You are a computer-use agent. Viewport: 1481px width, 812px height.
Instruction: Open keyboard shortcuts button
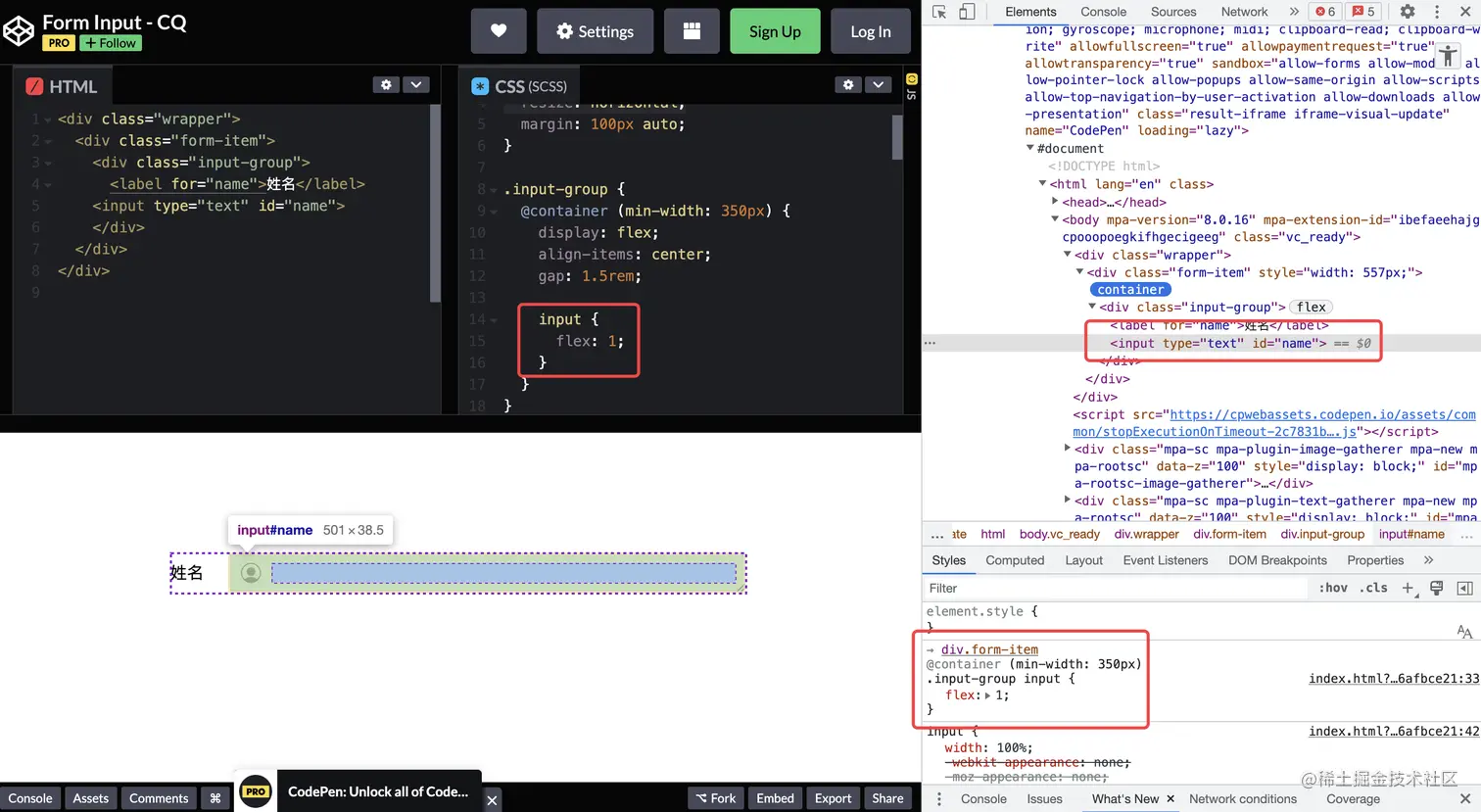pos(215,798)
